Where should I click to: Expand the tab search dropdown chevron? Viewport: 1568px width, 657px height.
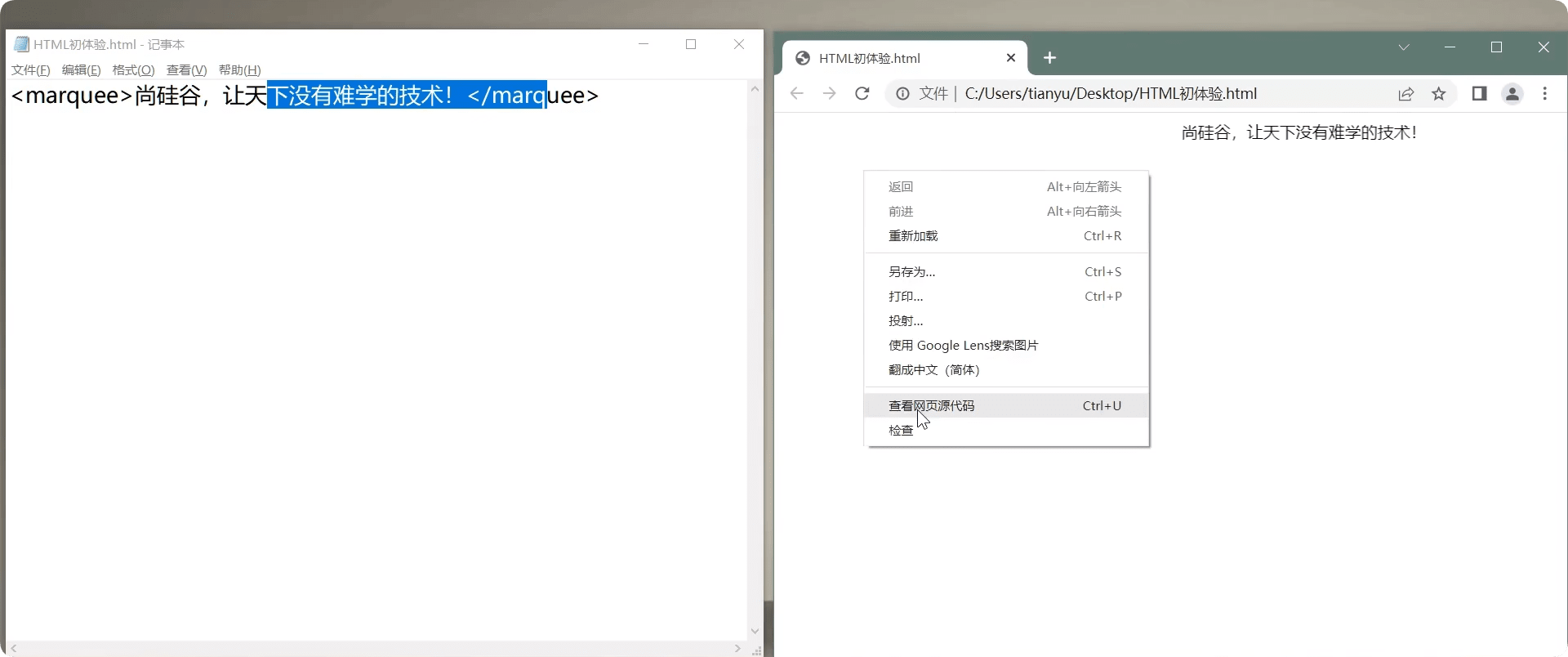point(1404,47)
